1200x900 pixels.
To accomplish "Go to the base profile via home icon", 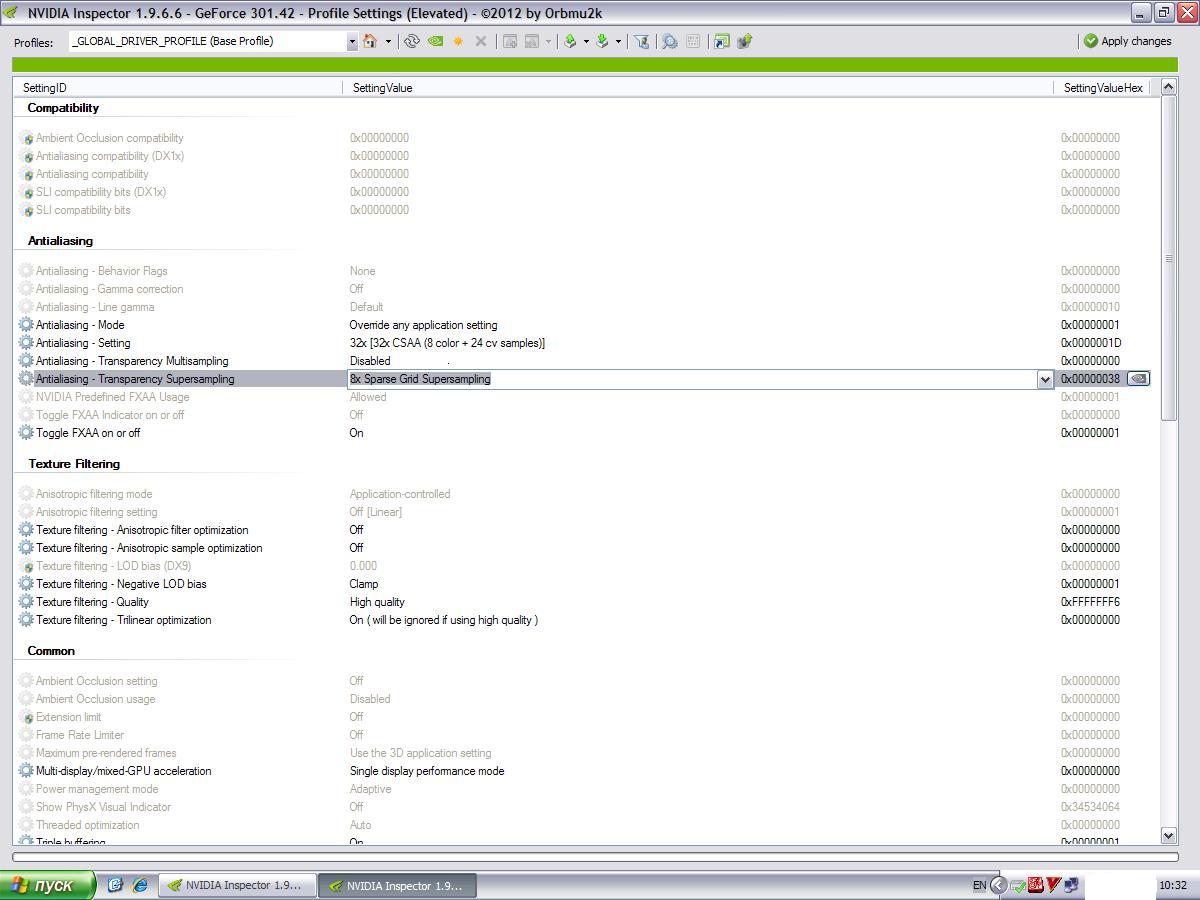I will coord(370,41).
